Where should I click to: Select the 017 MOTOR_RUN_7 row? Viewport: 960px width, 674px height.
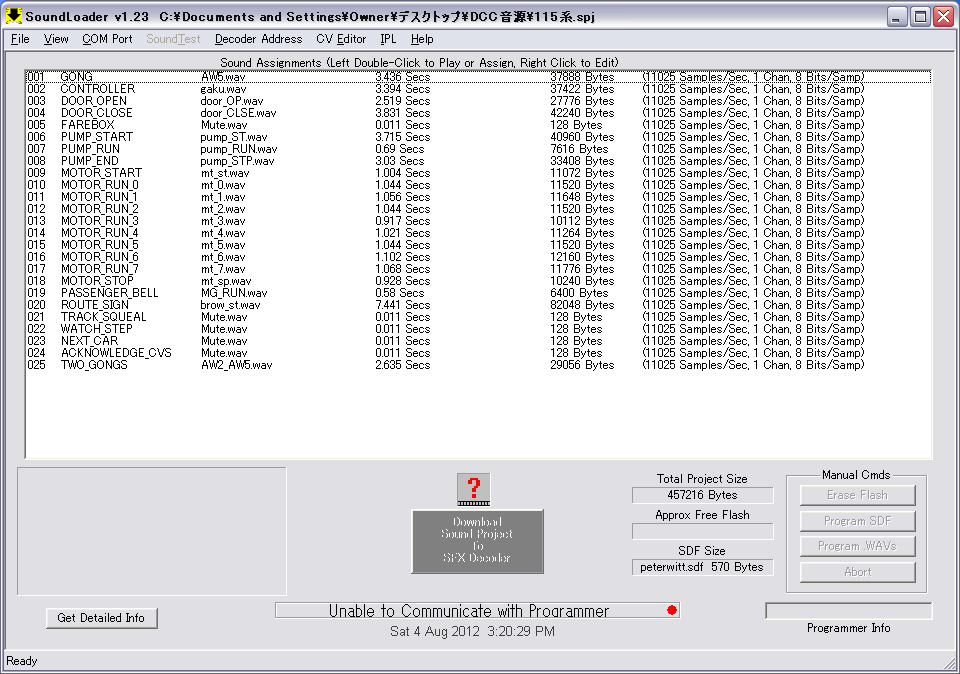pos(478,269)
